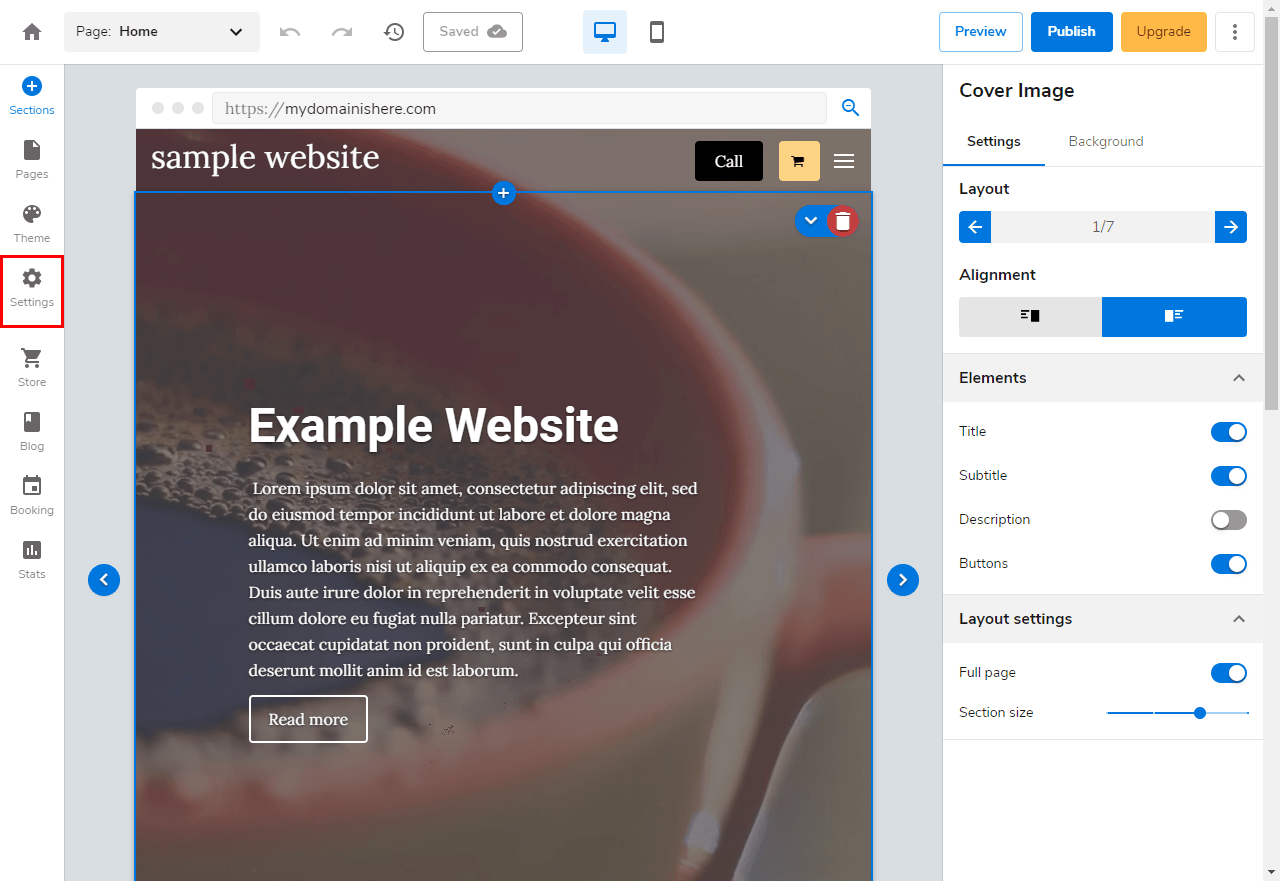1280x881 pixels.
Task: Go to previous layout with canvas left arrow
Action: (104, 580)
